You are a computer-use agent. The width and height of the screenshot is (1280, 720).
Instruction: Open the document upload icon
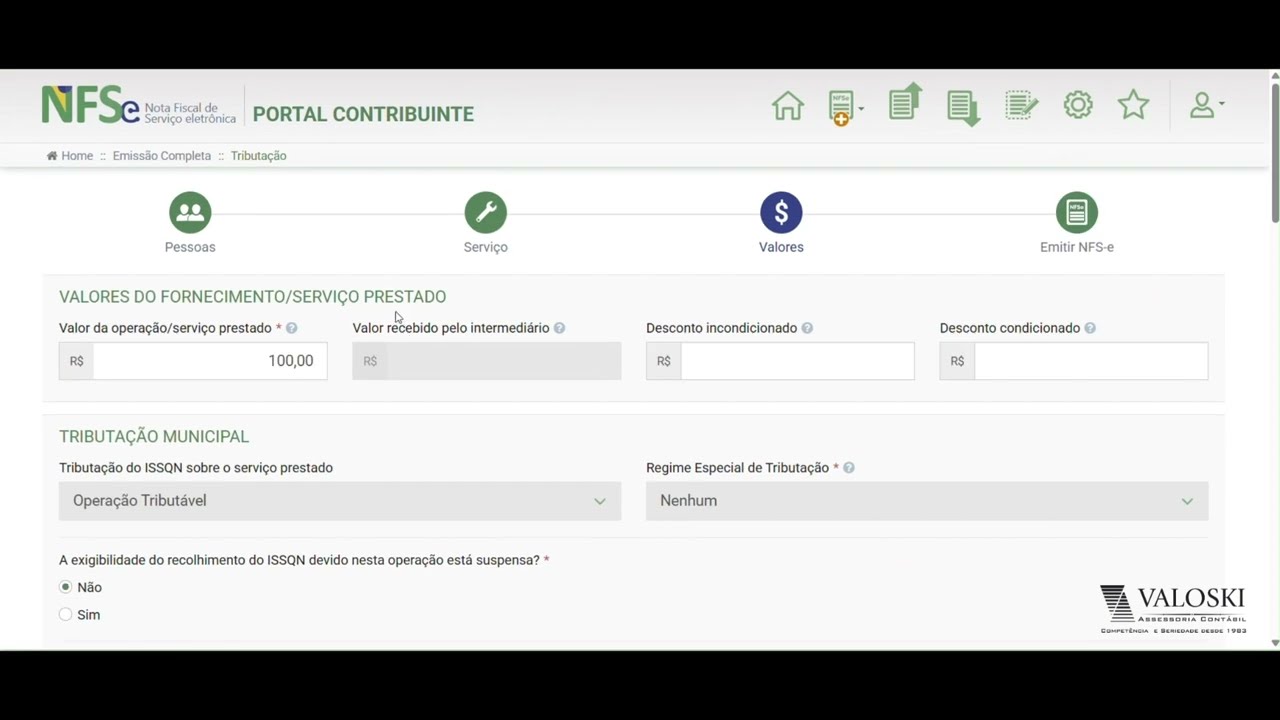click(x=905, y=102)
